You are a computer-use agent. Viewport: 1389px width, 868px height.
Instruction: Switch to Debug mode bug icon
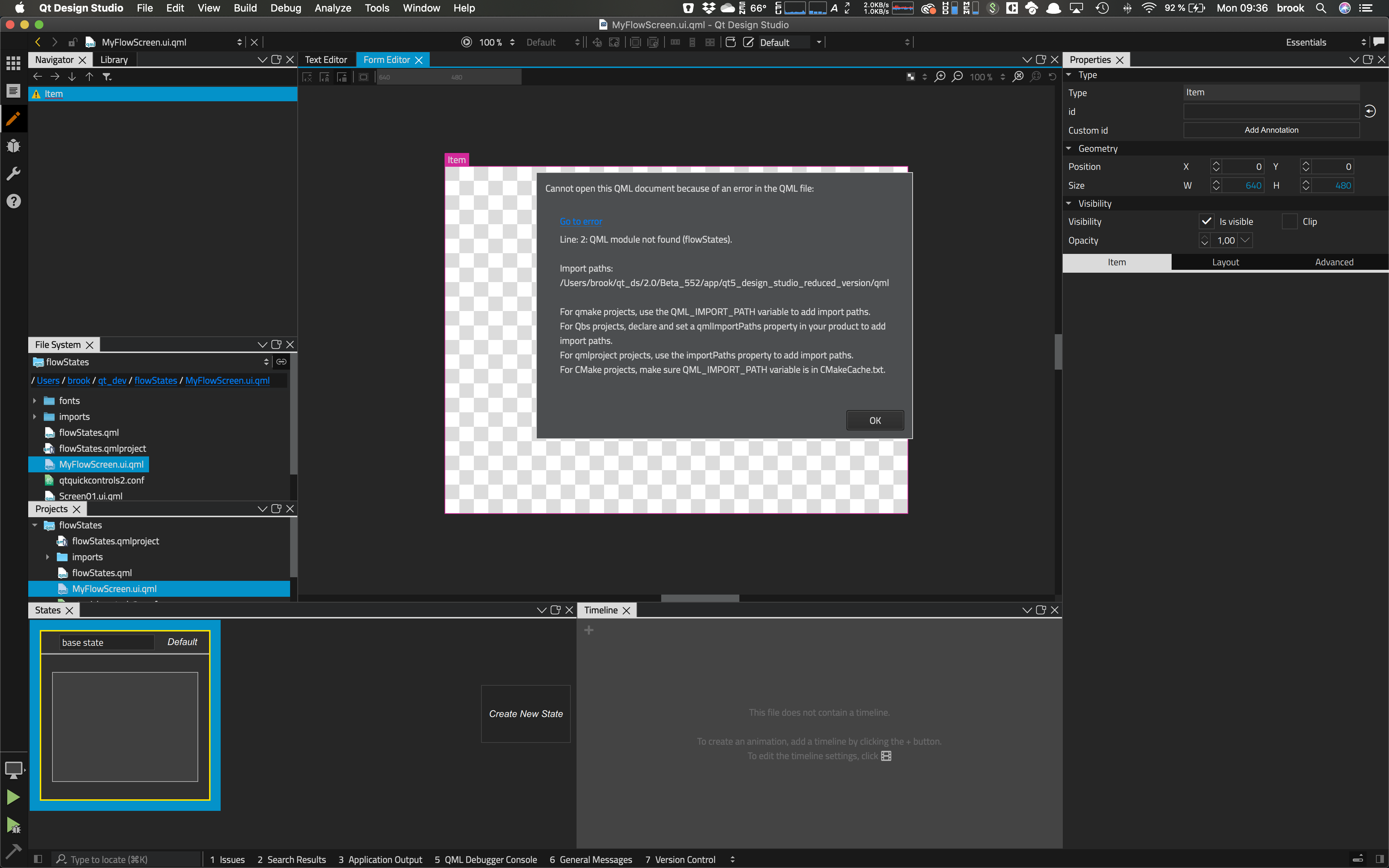point(13,146)
